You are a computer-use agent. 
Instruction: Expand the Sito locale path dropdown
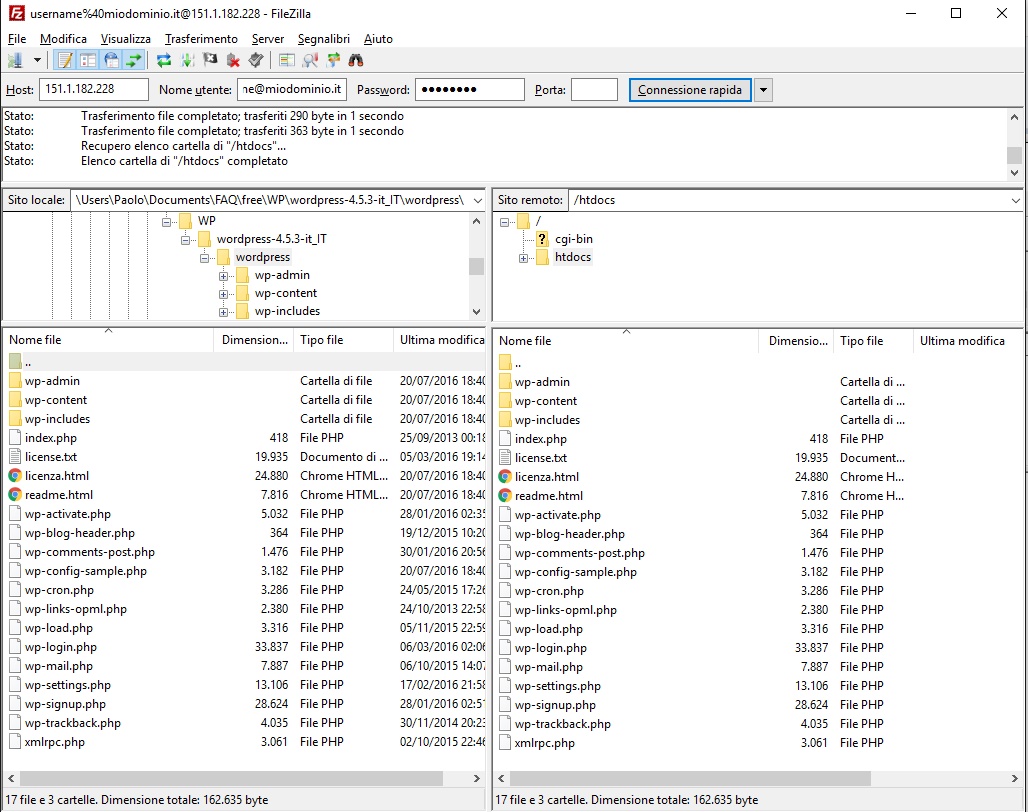[477, 201]
